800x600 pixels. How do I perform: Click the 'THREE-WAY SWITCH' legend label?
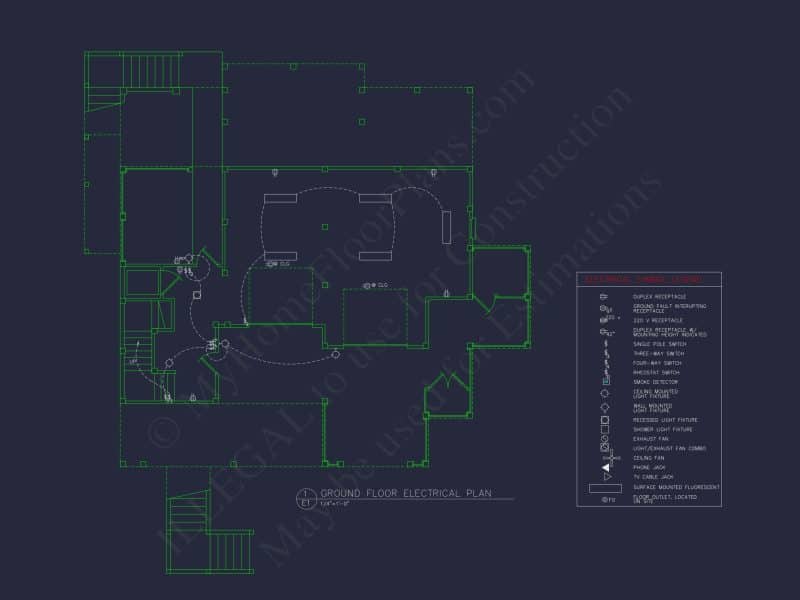(x=659, y=354)
